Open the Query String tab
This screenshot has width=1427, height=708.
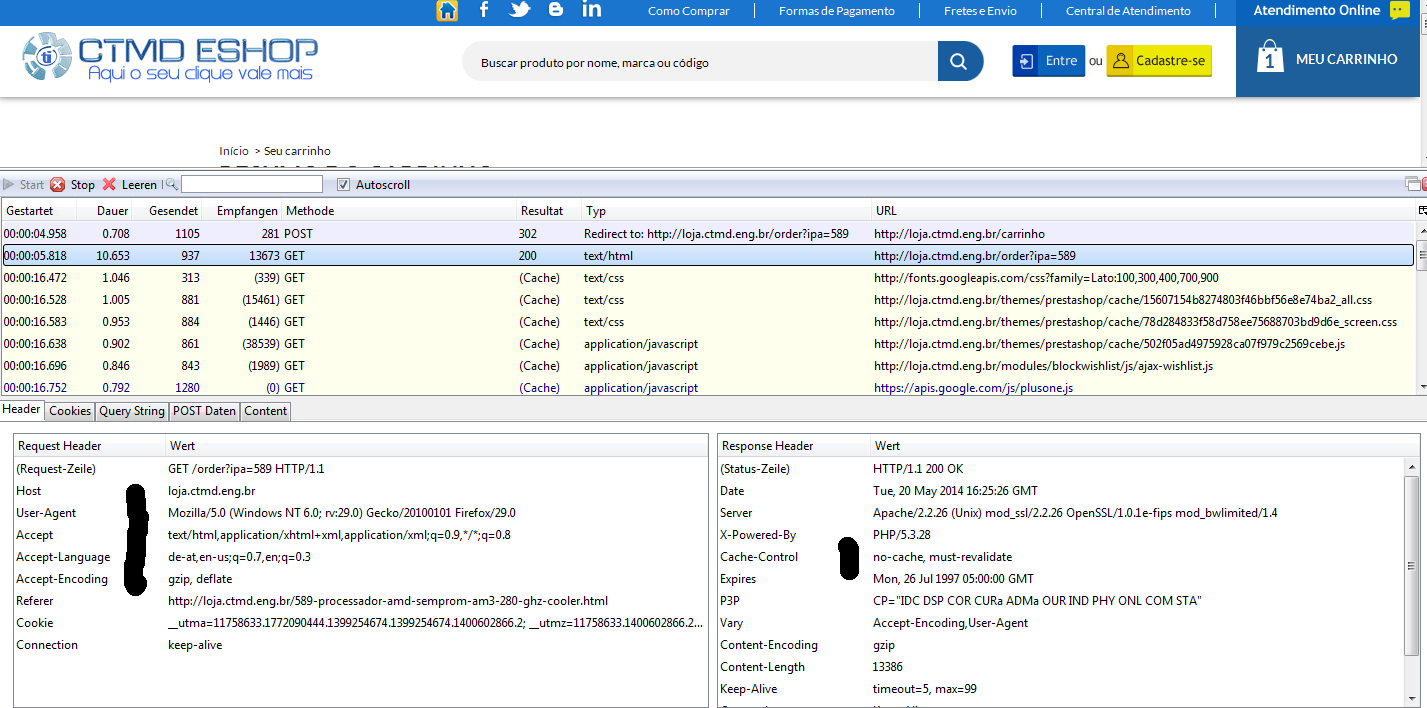[x=132, y=411]
